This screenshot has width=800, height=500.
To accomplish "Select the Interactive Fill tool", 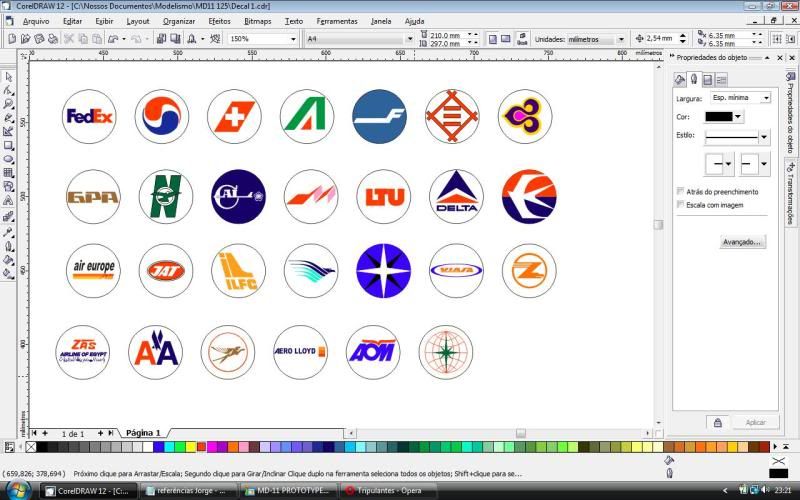I will point(8,273).
